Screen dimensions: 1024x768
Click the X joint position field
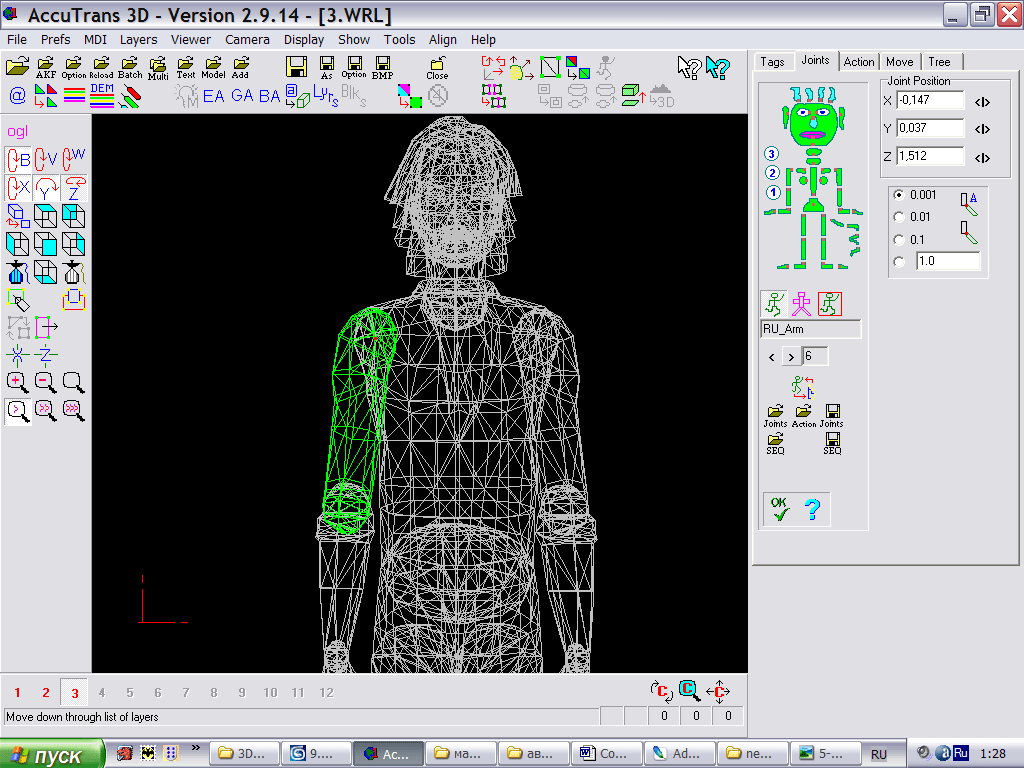pos(930,100)
